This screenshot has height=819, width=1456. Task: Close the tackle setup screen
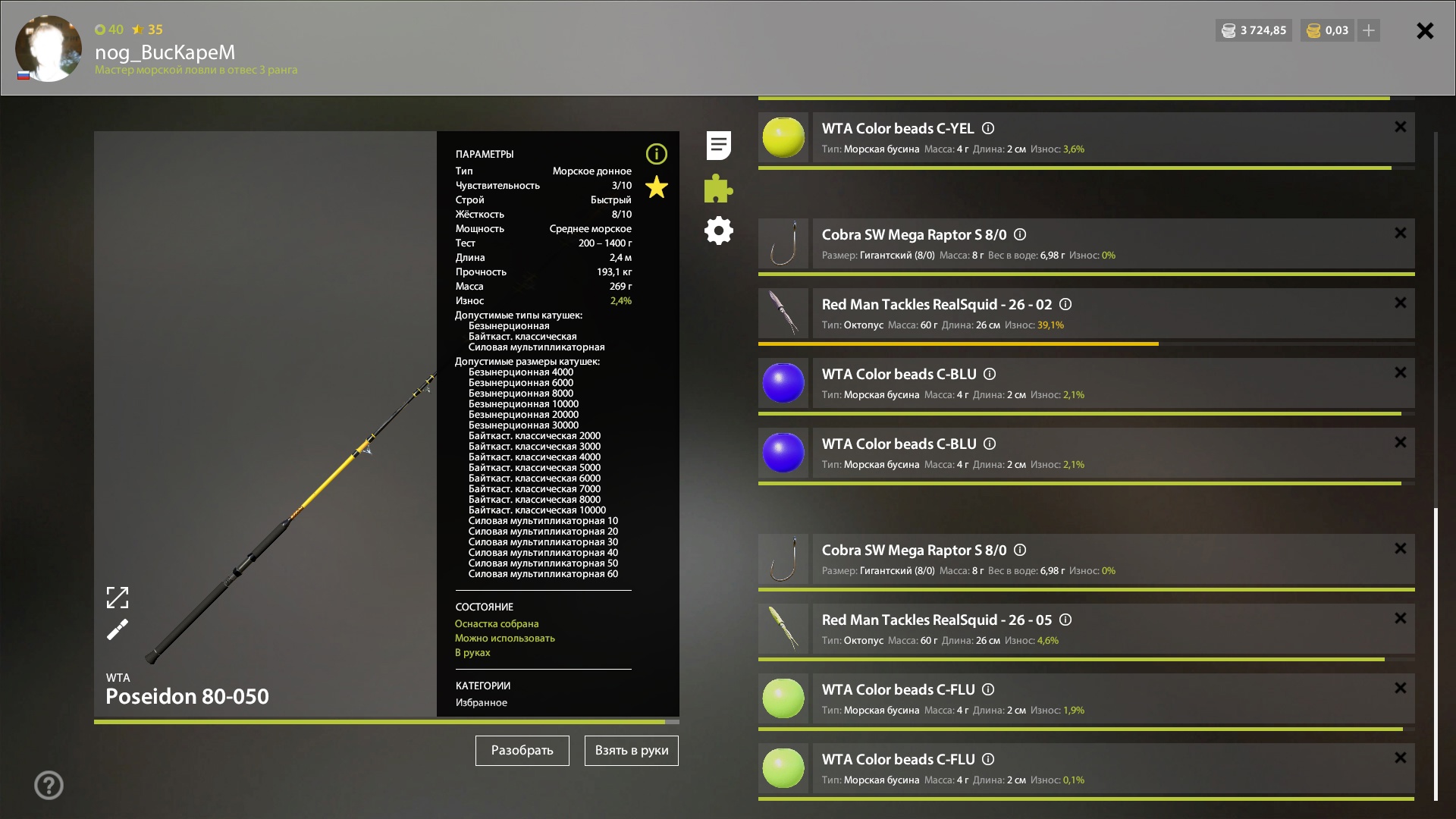tap(1425, 30)
